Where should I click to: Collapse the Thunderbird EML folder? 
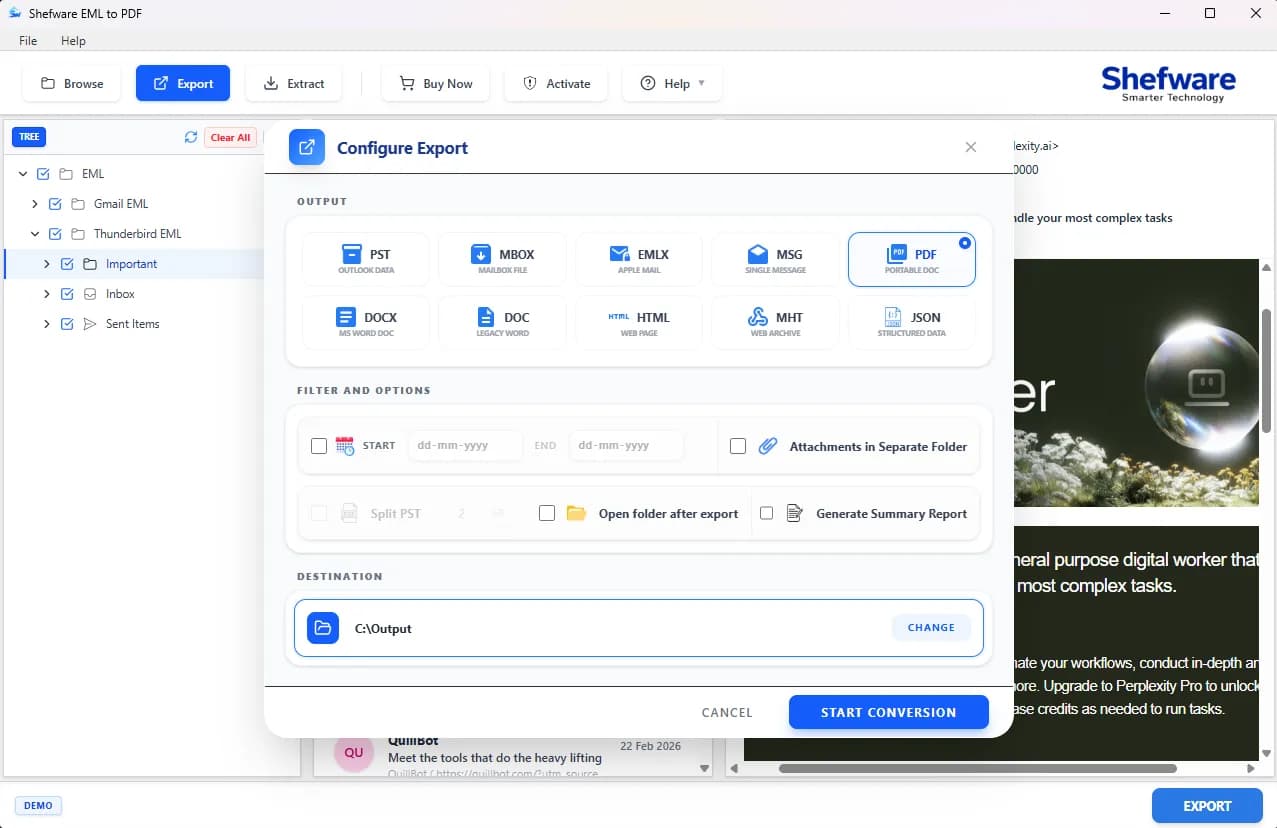[35, 234]
